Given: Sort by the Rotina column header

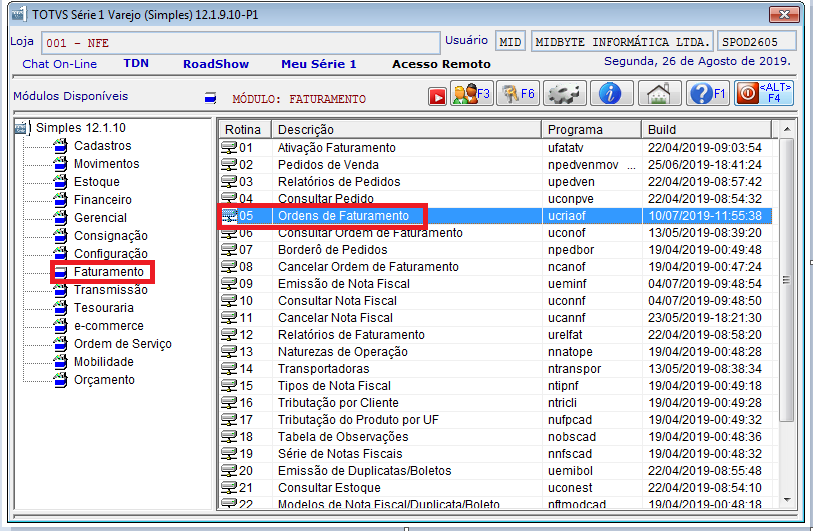Looking at the screenshot, I should coord(245,130).
